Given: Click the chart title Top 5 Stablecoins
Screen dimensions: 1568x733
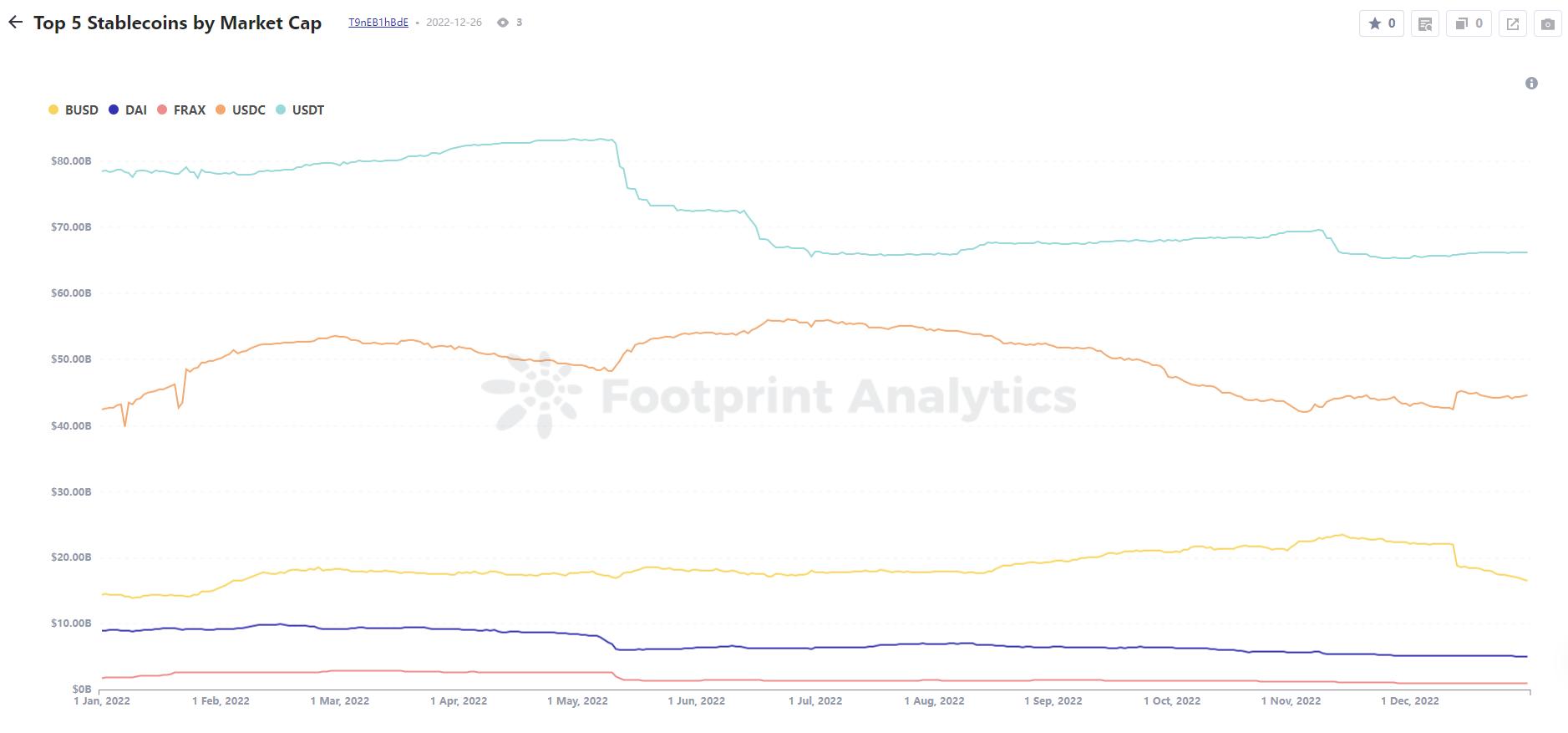Looking at the screenshot, I should pyautogui.click(x=177, y=23).
